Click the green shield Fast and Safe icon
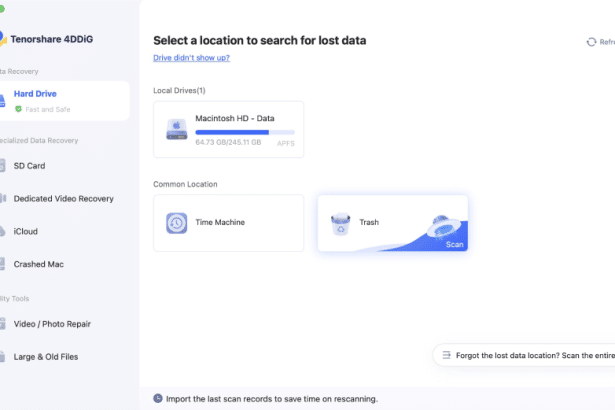The height and width of the screenshot is (410, 615). coord(18,109)
